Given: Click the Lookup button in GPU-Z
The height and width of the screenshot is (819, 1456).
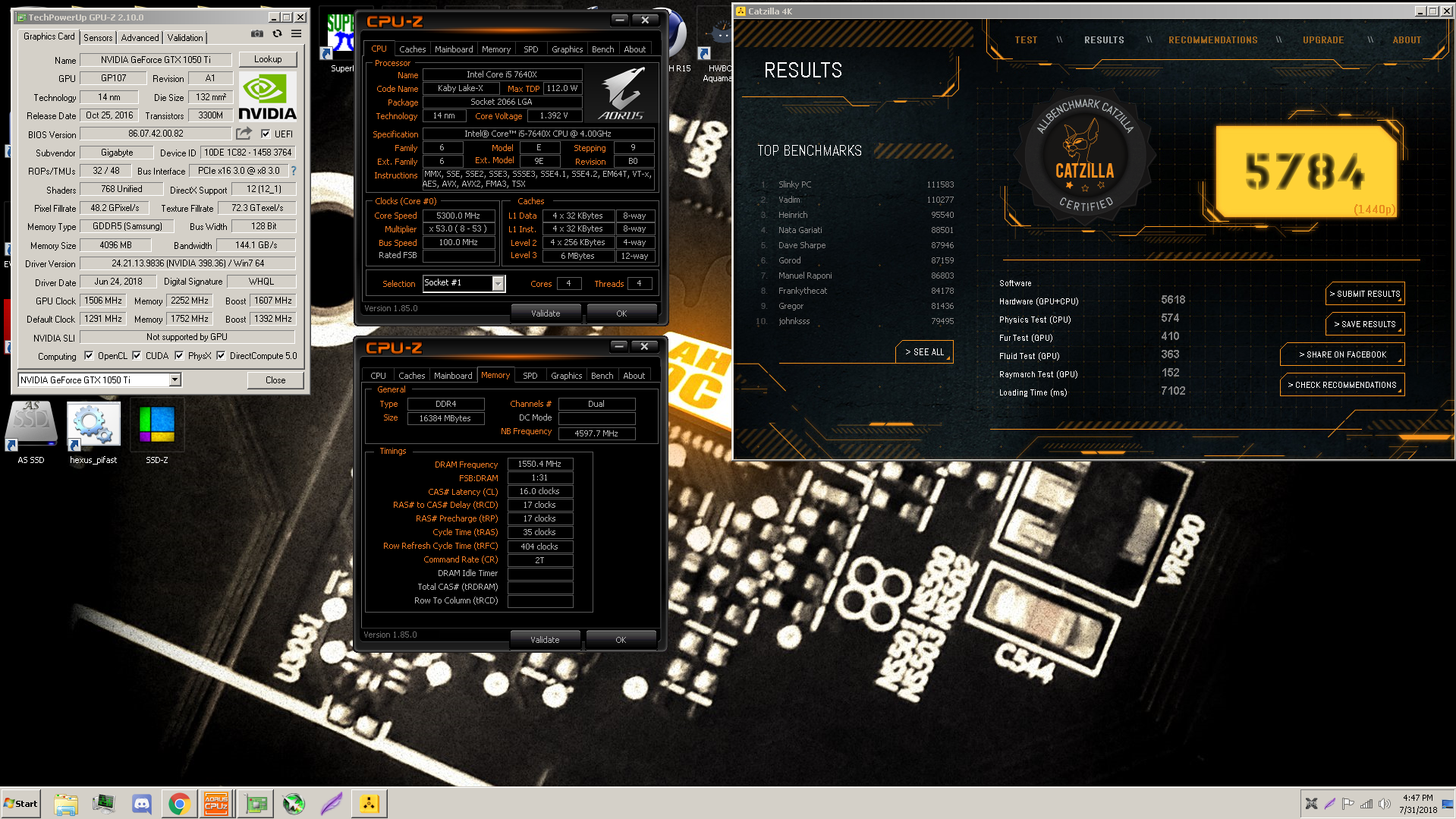Looking at the screenshot, I should (x=268, y=59).
